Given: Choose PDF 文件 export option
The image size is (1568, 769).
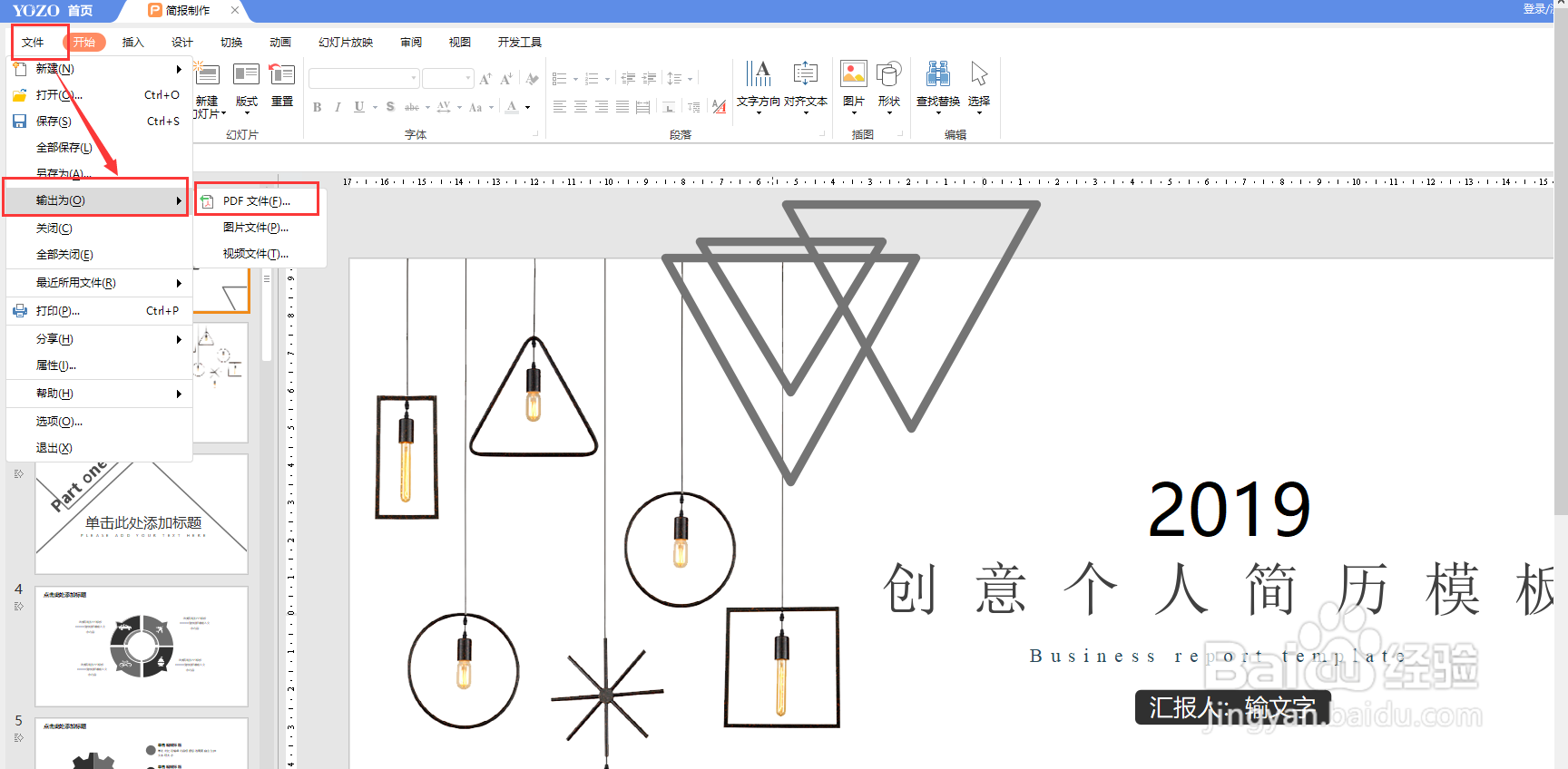Looking at the screenshot, I should point(257,201).
